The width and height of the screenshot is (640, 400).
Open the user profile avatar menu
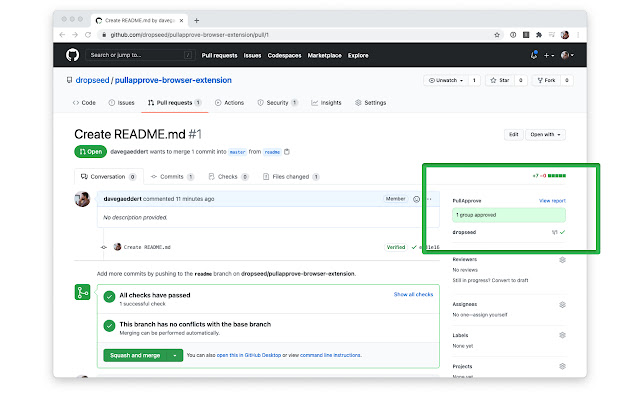click(x=567, y=54)
